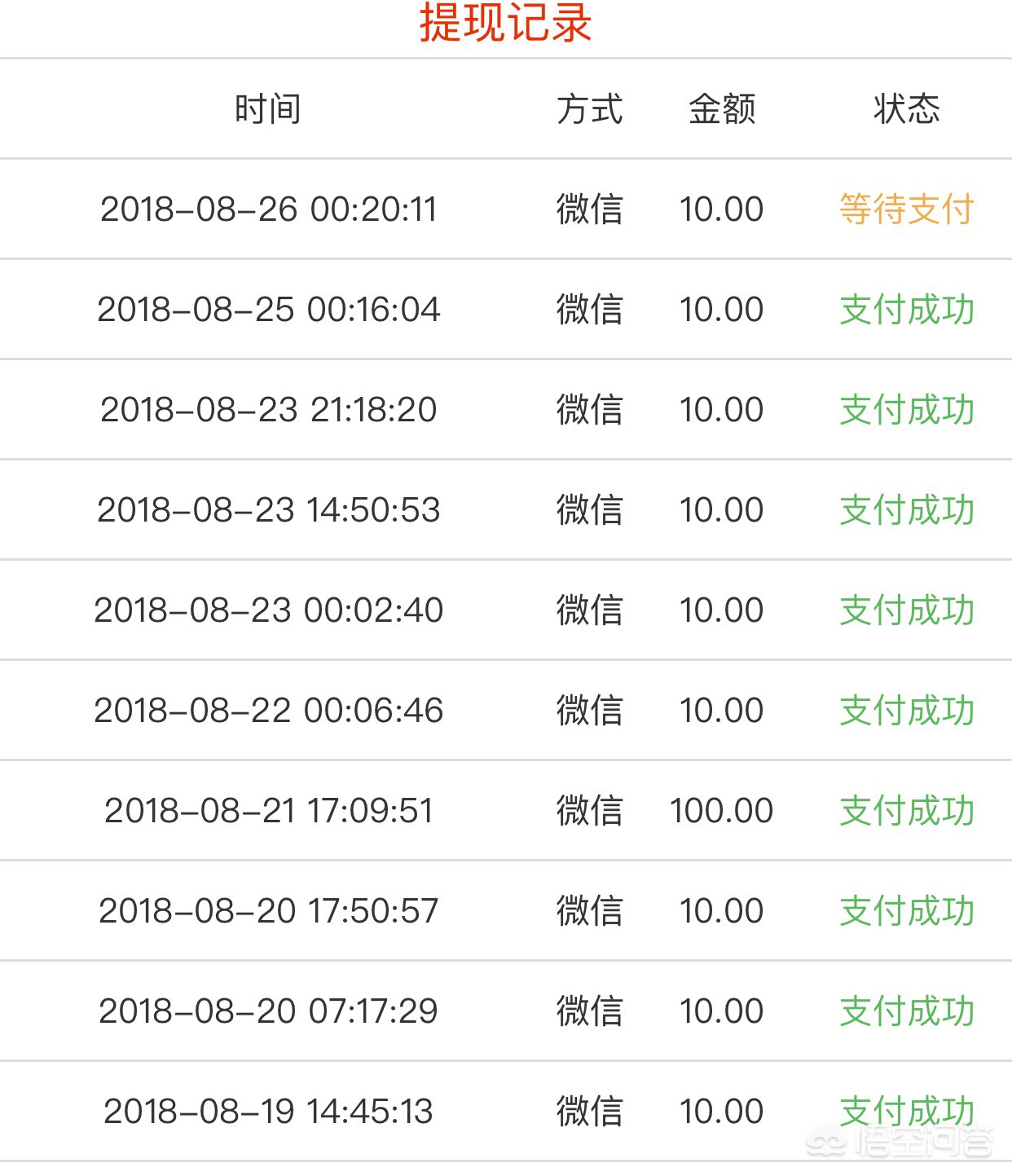Click 支付成功 for the 2018-08-25 record
The width and height of the screenshot is (1012, 1176).
(907, 310)
